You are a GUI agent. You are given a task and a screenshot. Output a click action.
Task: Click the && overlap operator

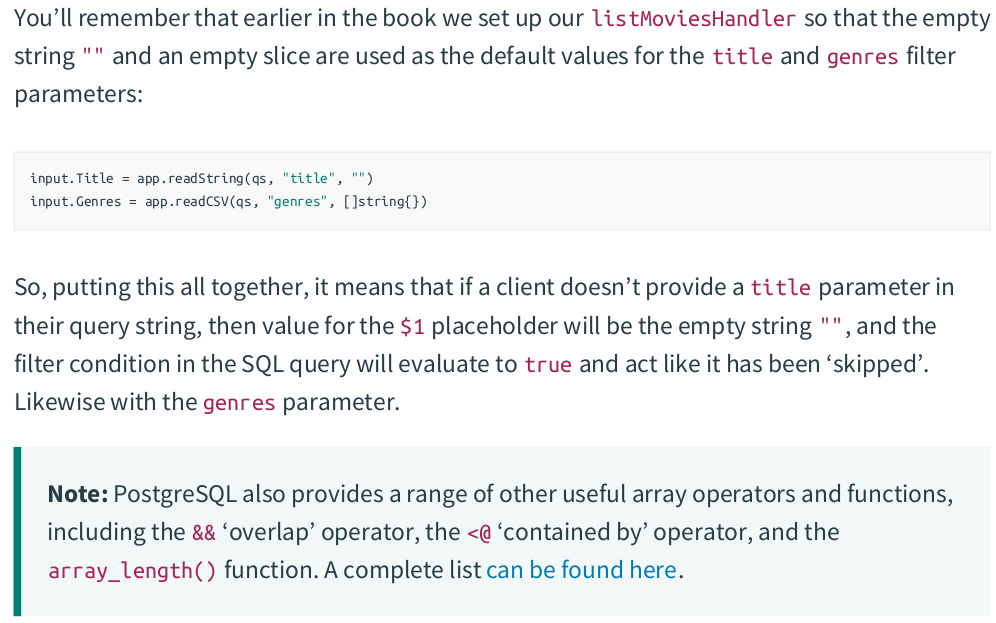click(x=203, y=532)
